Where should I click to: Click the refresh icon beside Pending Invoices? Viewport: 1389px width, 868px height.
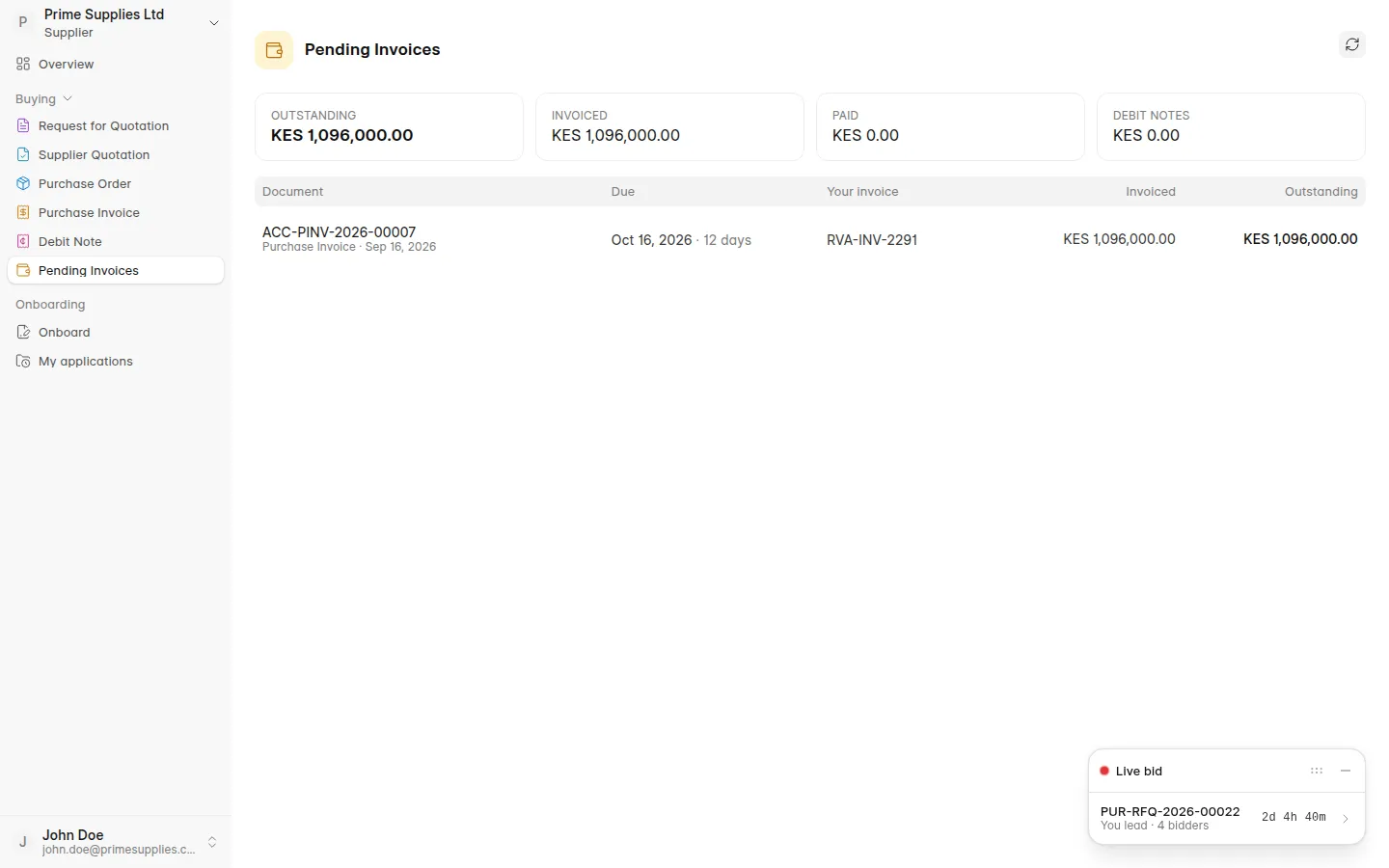[1352, 44]
